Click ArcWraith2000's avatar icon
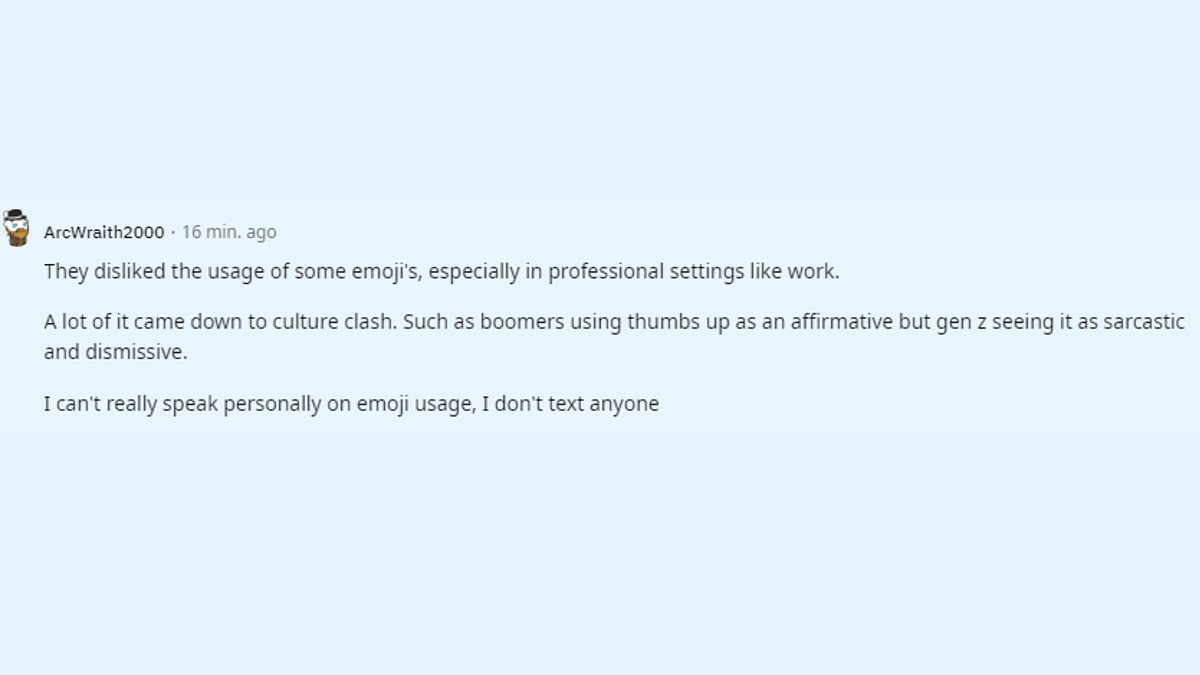This screenshot has width=1200, height=675. [16, 228]
